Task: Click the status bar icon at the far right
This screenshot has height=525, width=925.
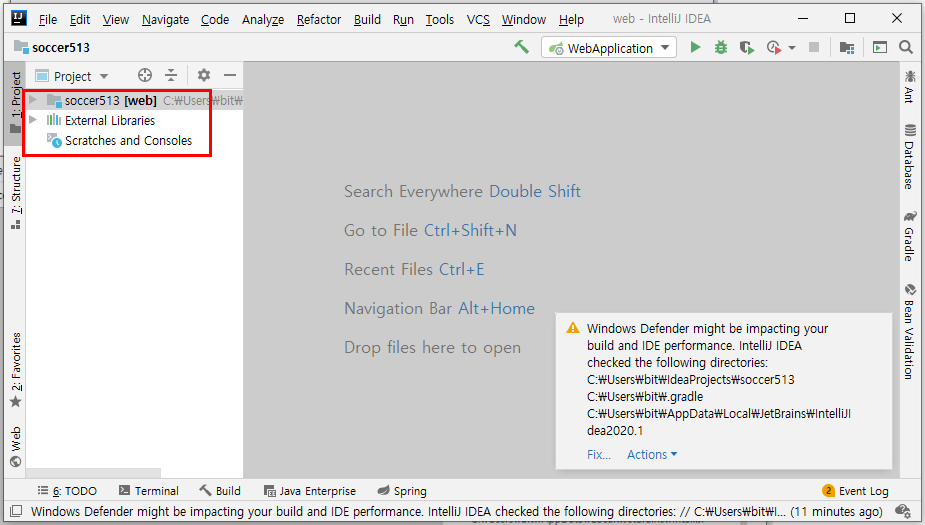Action: point(903,511)
